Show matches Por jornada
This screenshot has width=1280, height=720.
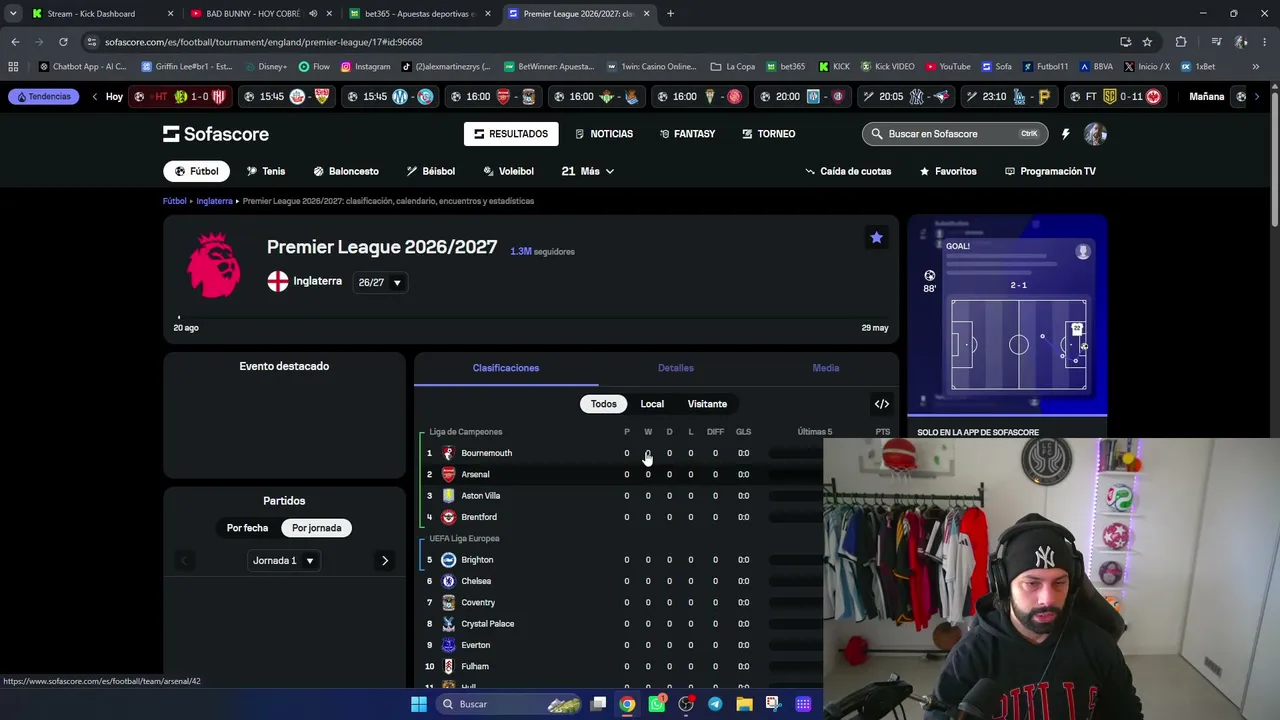317,528
